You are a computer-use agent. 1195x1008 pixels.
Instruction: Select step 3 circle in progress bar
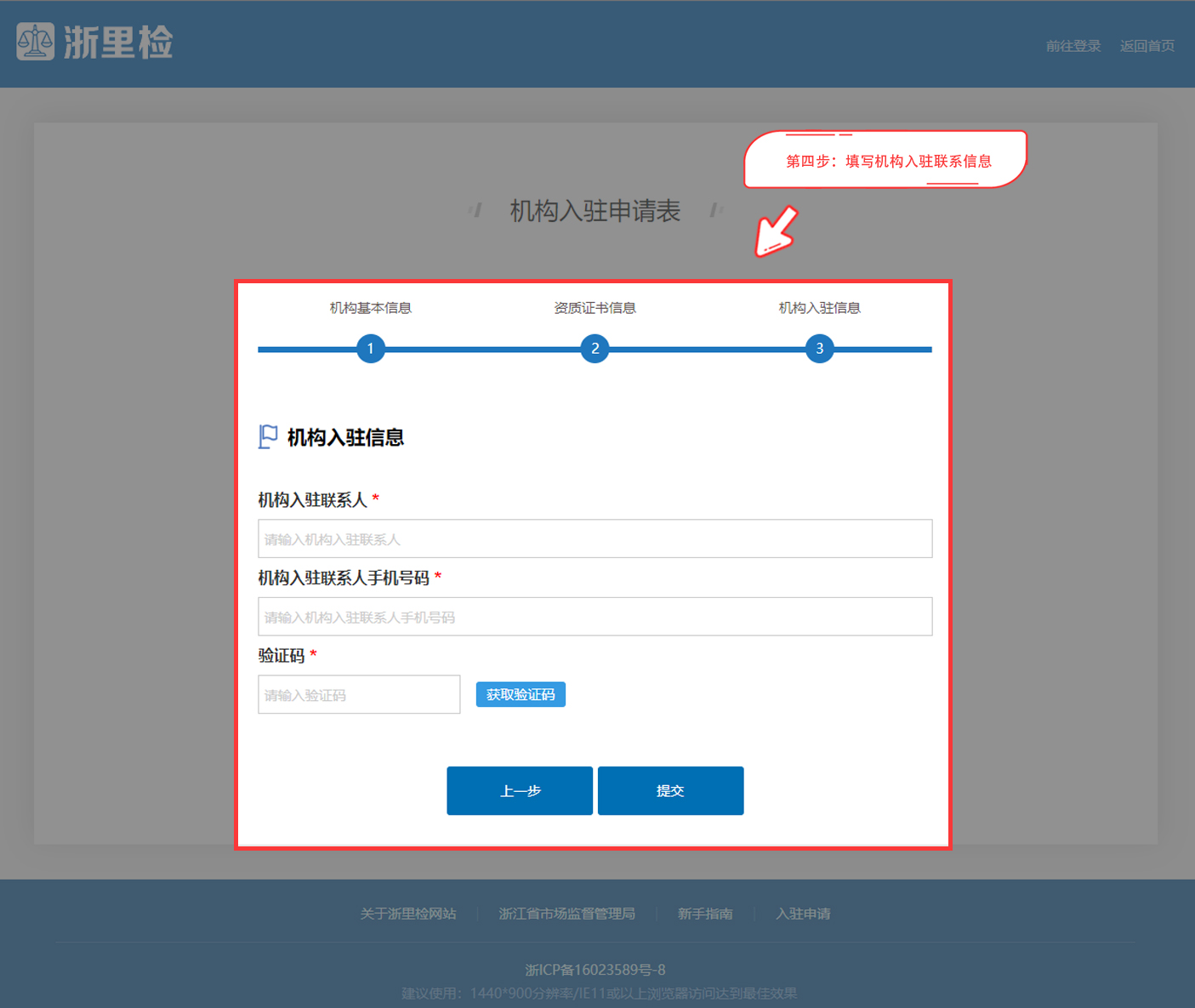click(x=819, y=349)
